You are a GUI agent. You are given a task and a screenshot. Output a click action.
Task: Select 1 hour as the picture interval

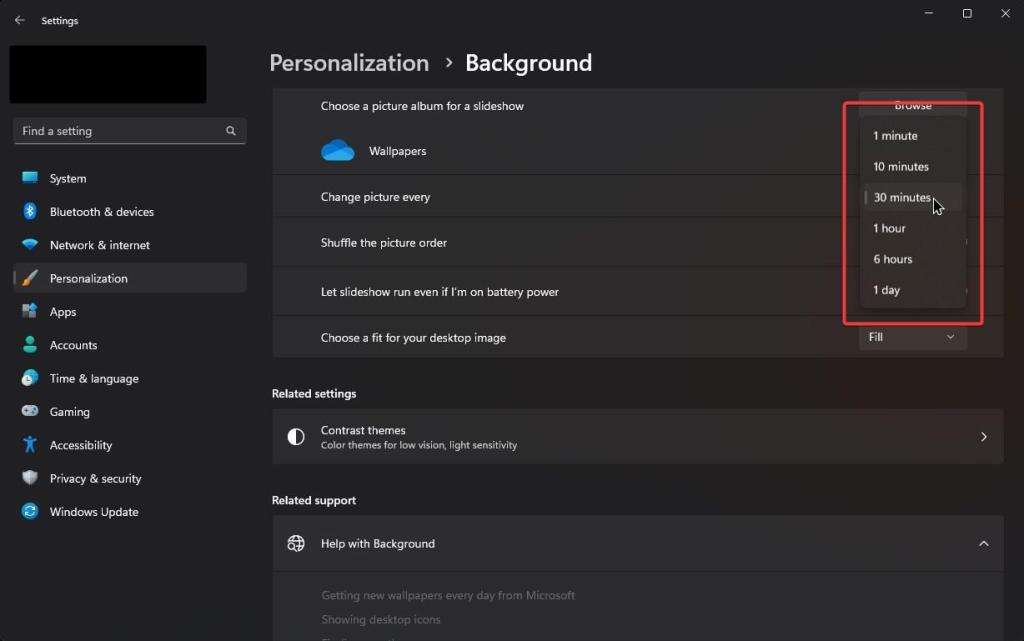(912, 228)
